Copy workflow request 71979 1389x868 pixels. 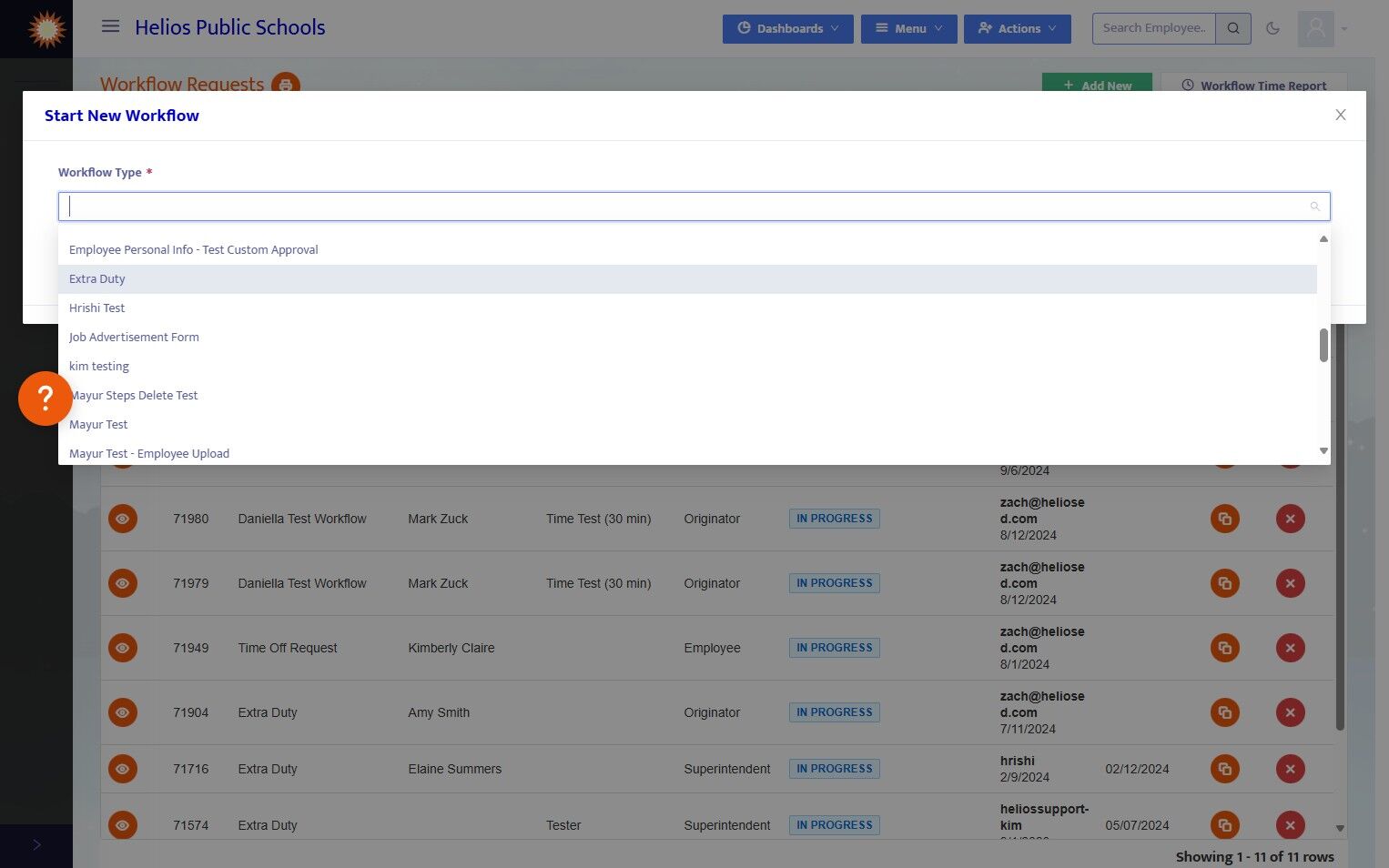1225,583
